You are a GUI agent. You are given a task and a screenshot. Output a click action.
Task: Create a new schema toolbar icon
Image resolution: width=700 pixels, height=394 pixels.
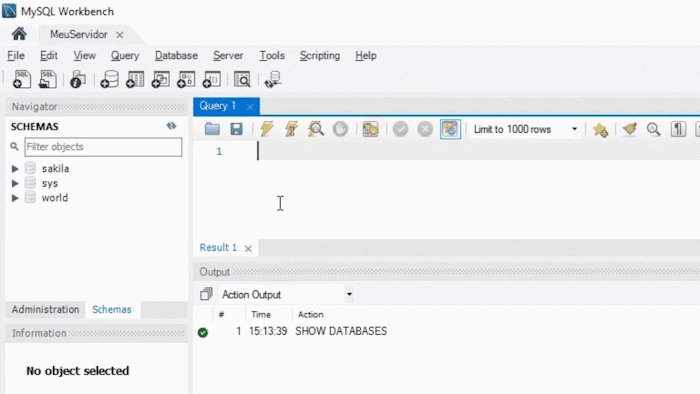(x=109, y=79)
